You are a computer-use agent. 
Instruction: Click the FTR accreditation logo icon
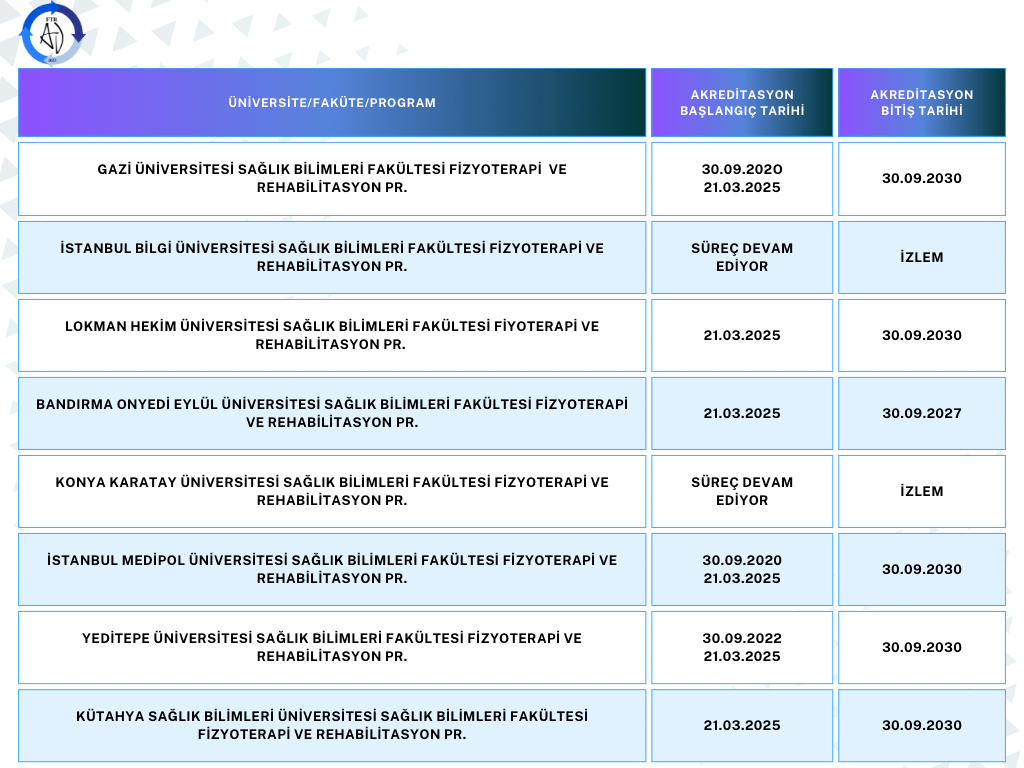53,33
